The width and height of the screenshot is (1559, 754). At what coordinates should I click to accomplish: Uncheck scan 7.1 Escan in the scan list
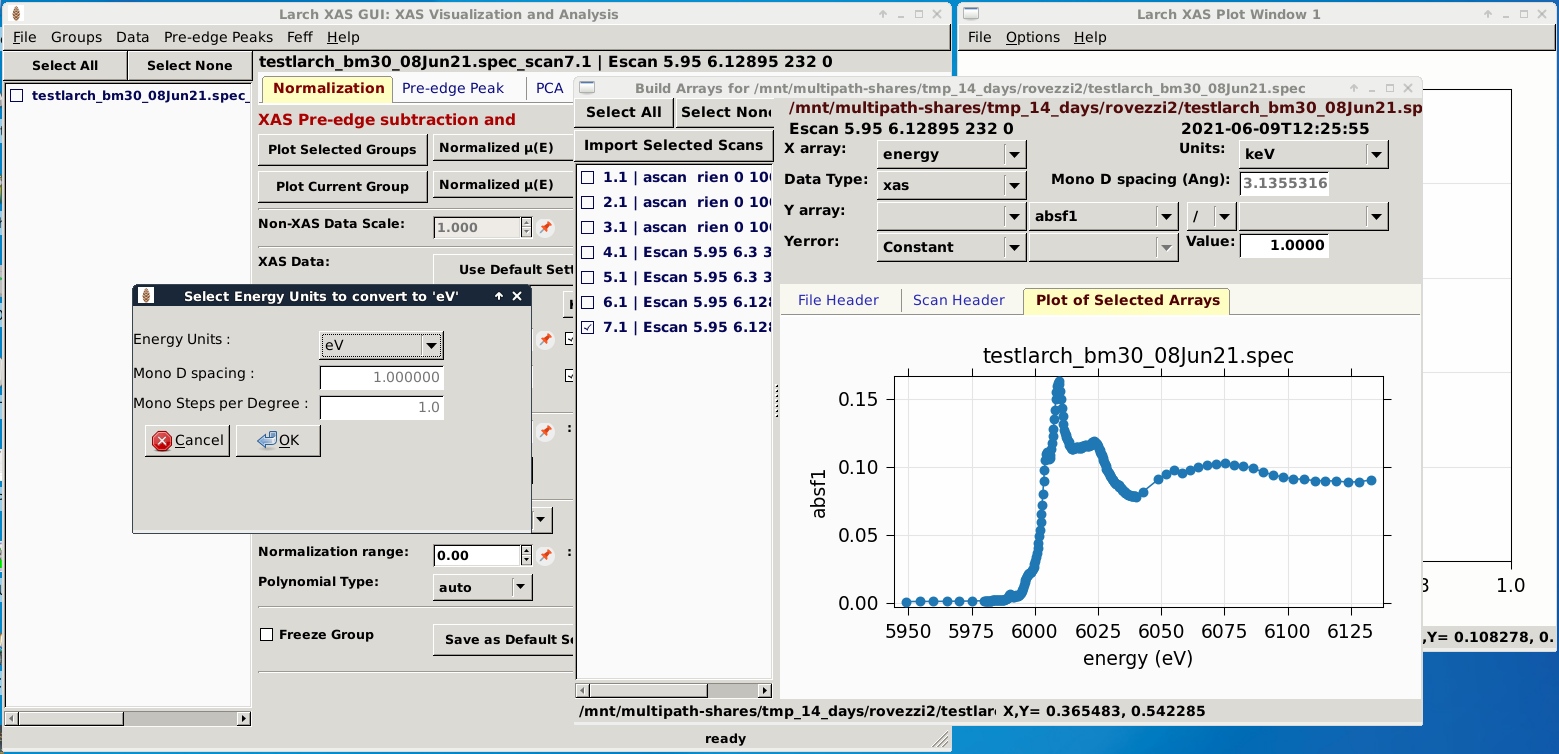point(587,327)
